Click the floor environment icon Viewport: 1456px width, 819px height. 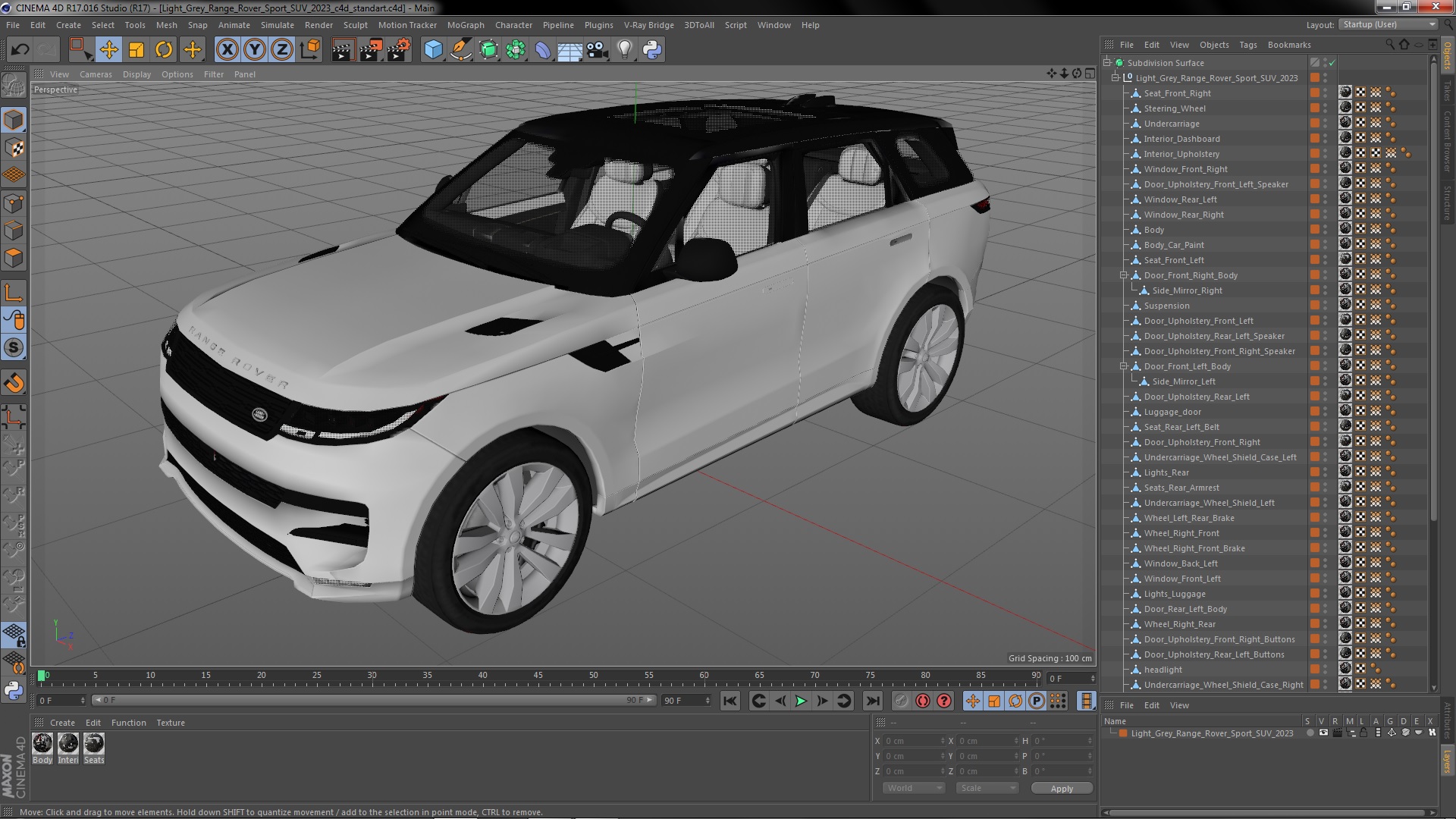570,50
